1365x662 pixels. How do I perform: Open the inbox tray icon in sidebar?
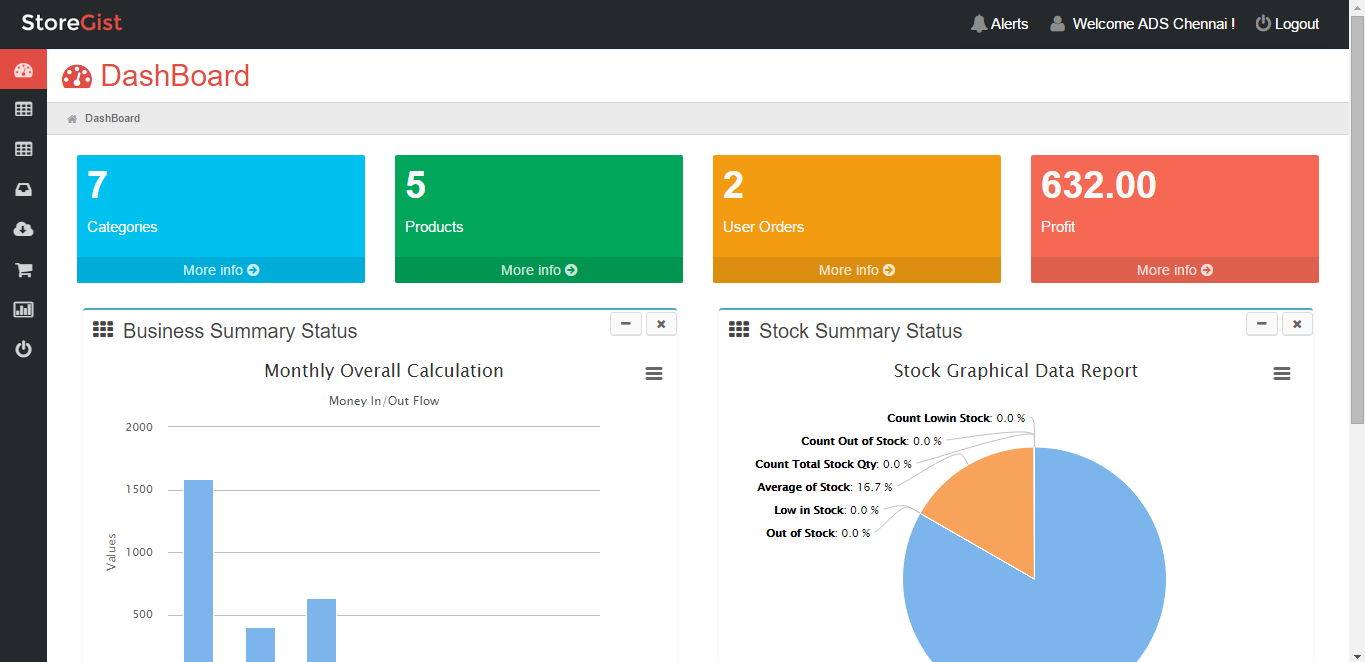(23, 189)
